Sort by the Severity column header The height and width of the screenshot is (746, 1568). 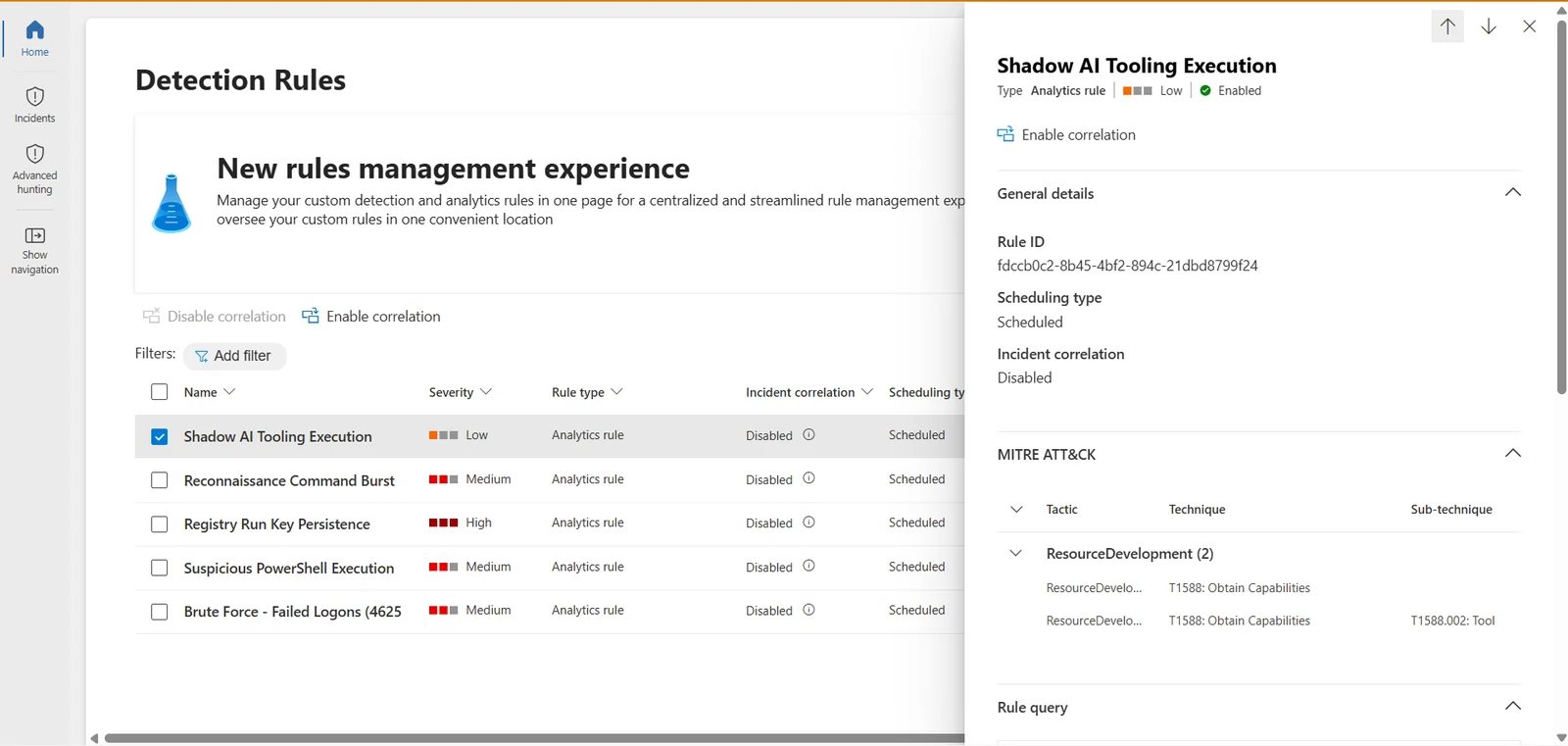[461, 392]
